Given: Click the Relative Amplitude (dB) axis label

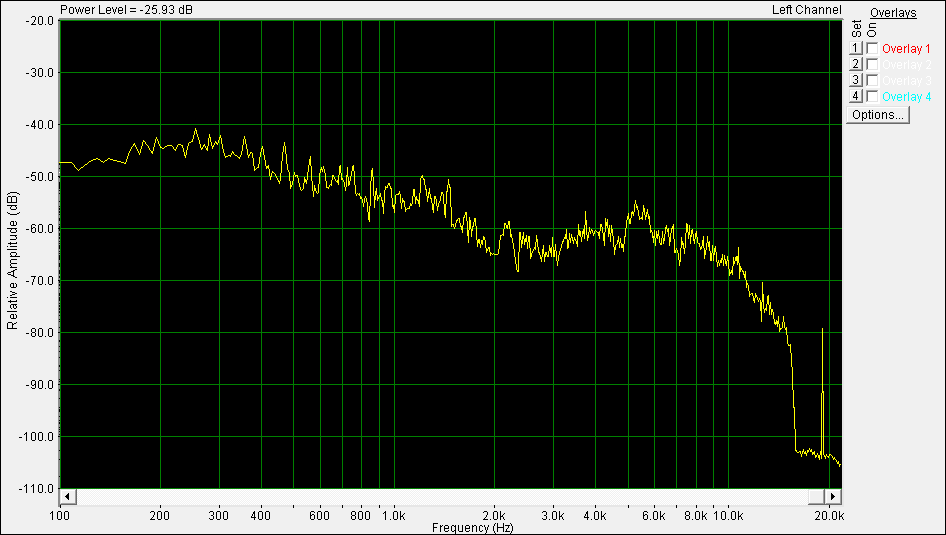Looking at the screenshot, I should coord(12,261).
